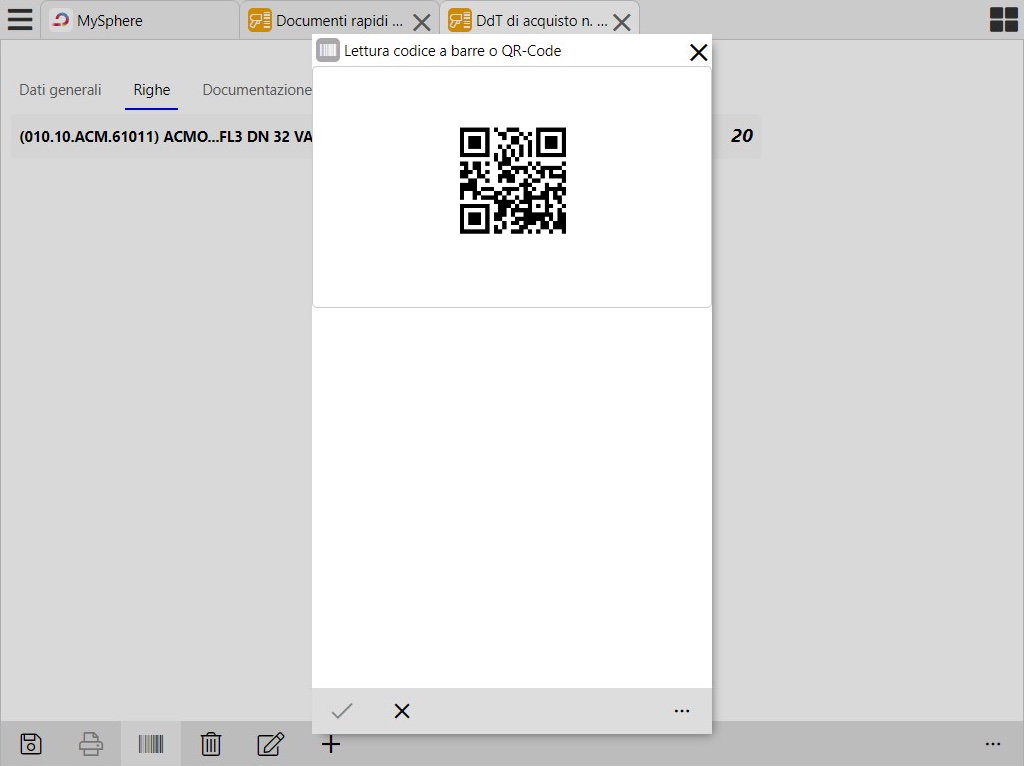Close the Lettura codice a barre dialog

coord(698,52)
